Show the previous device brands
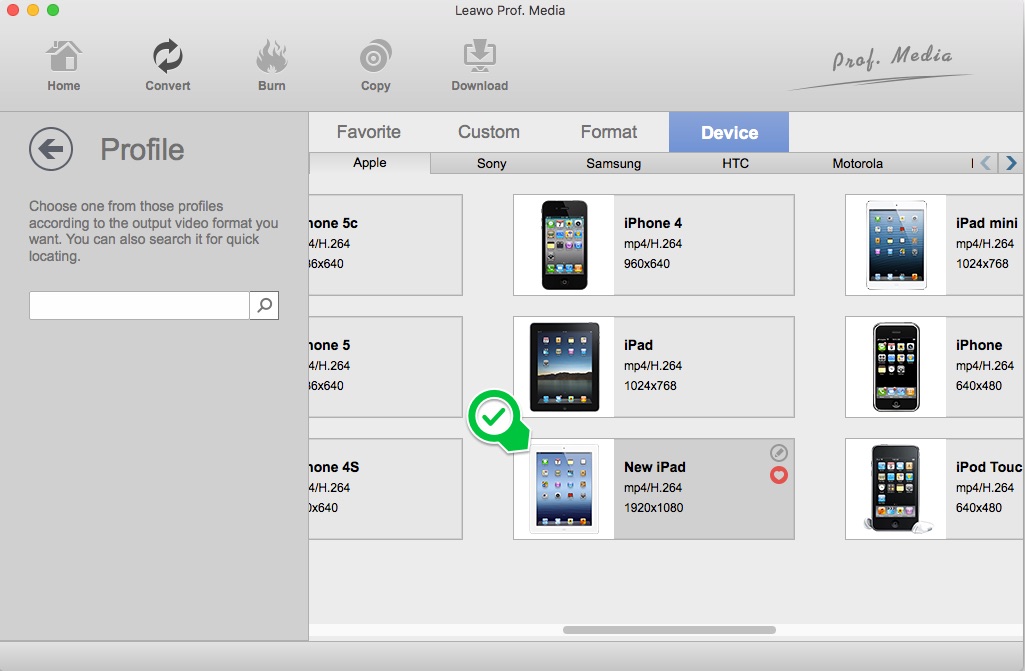The image size is (1025, 671). [x=986, y=163]
